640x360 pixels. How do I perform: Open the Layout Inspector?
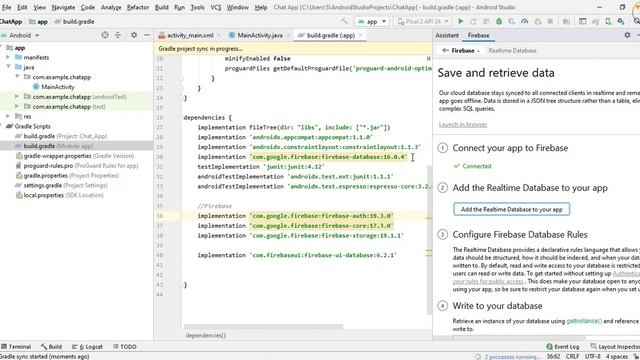point(615,347)
